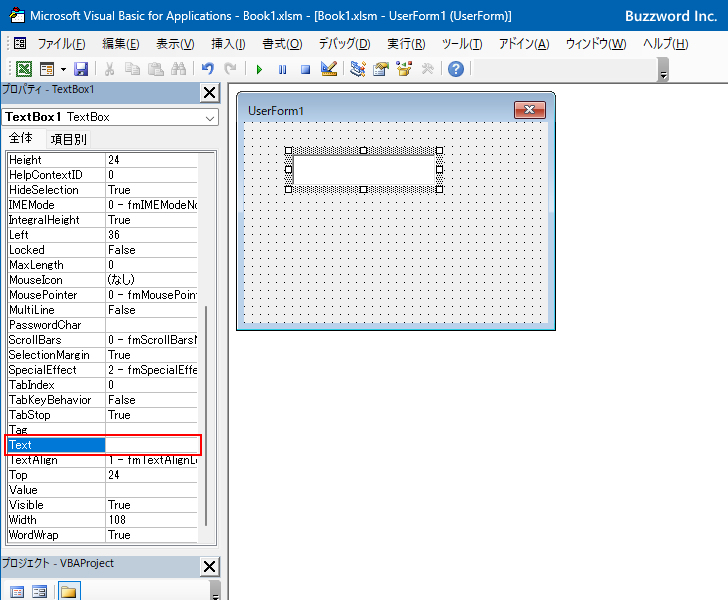Open the 実行(R) menu
This screenshot has height=600, width=728.
(406, 44)
